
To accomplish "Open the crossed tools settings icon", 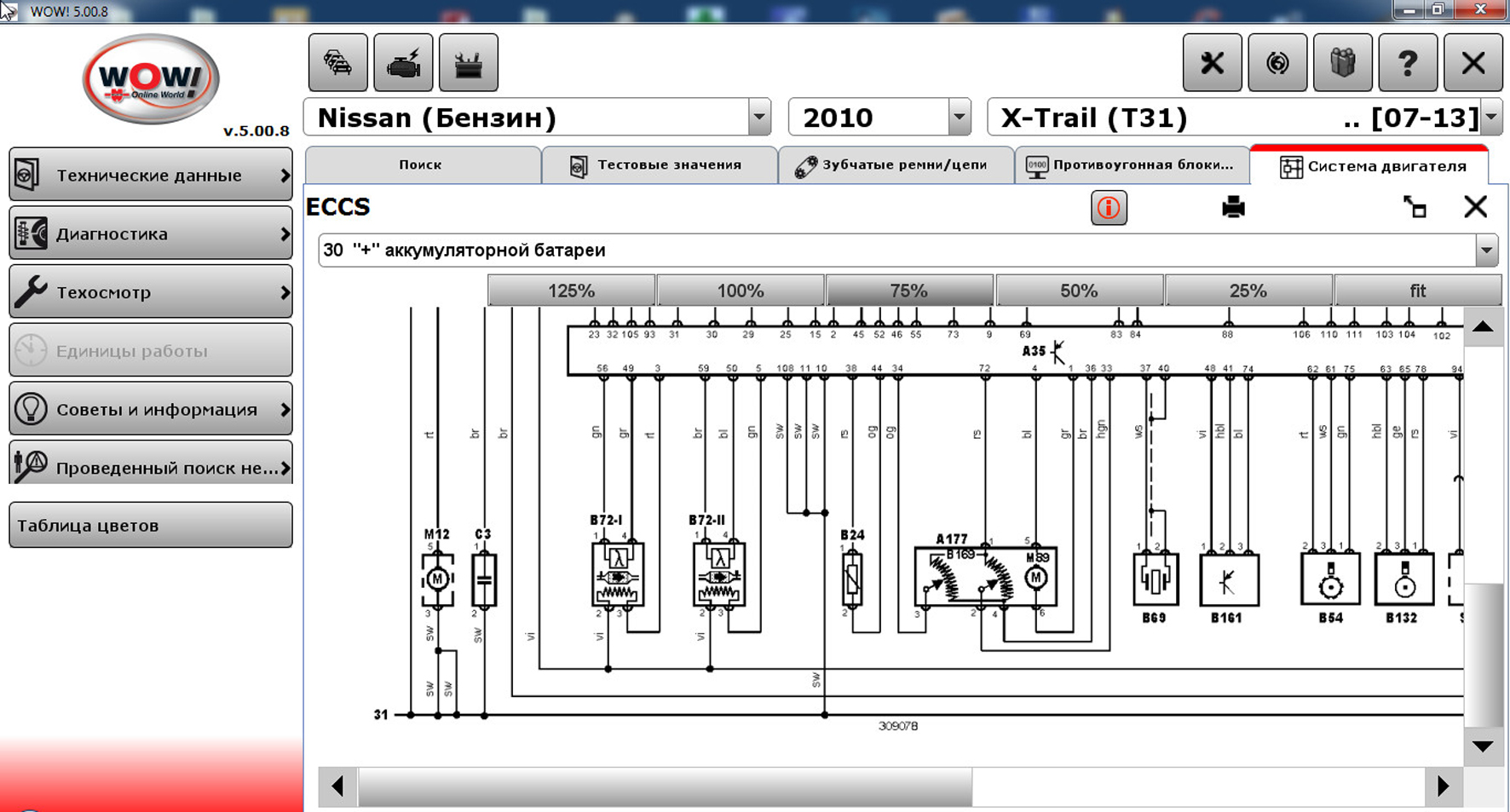I will pyautogui.click(x=1212, y=63).
